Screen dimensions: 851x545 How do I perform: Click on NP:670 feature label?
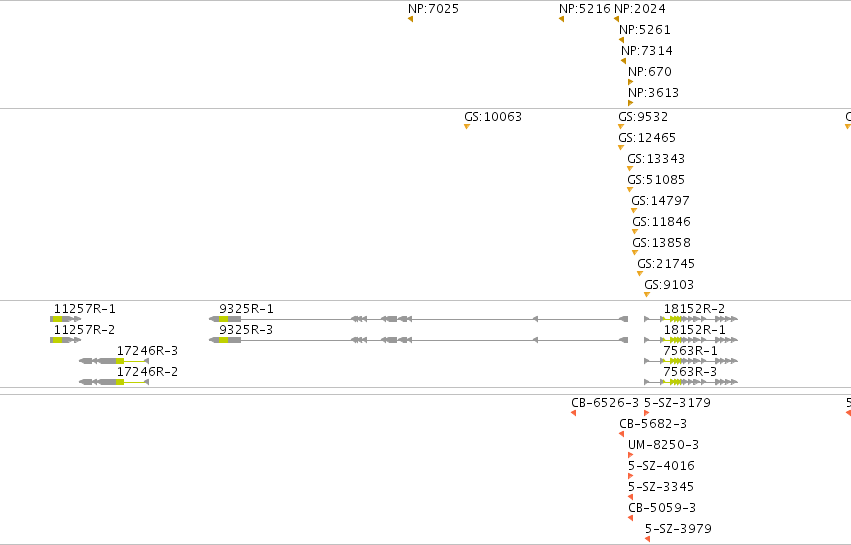(650, 72)
